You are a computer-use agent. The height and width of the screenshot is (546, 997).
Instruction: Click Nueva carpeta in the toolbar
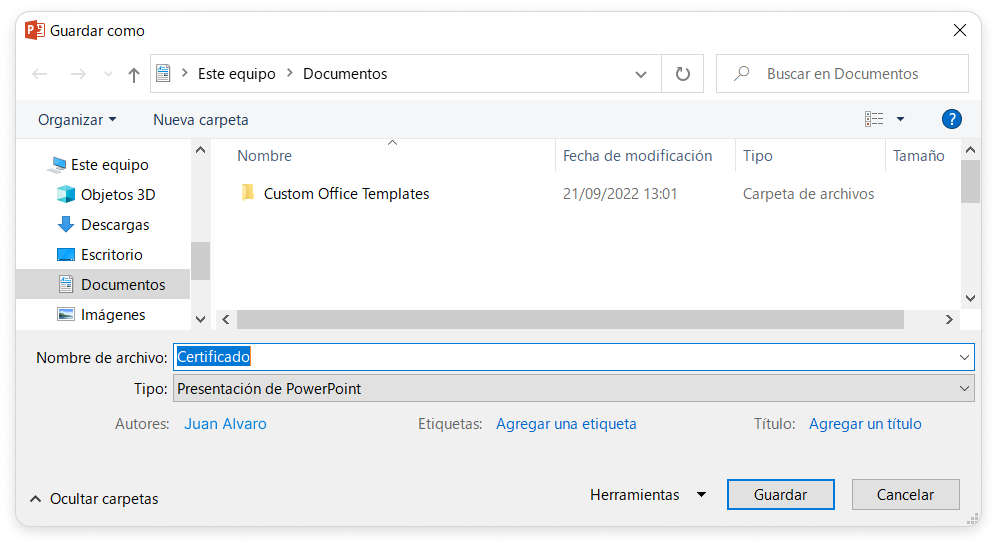pyautogui.click(x=200, y=120)
